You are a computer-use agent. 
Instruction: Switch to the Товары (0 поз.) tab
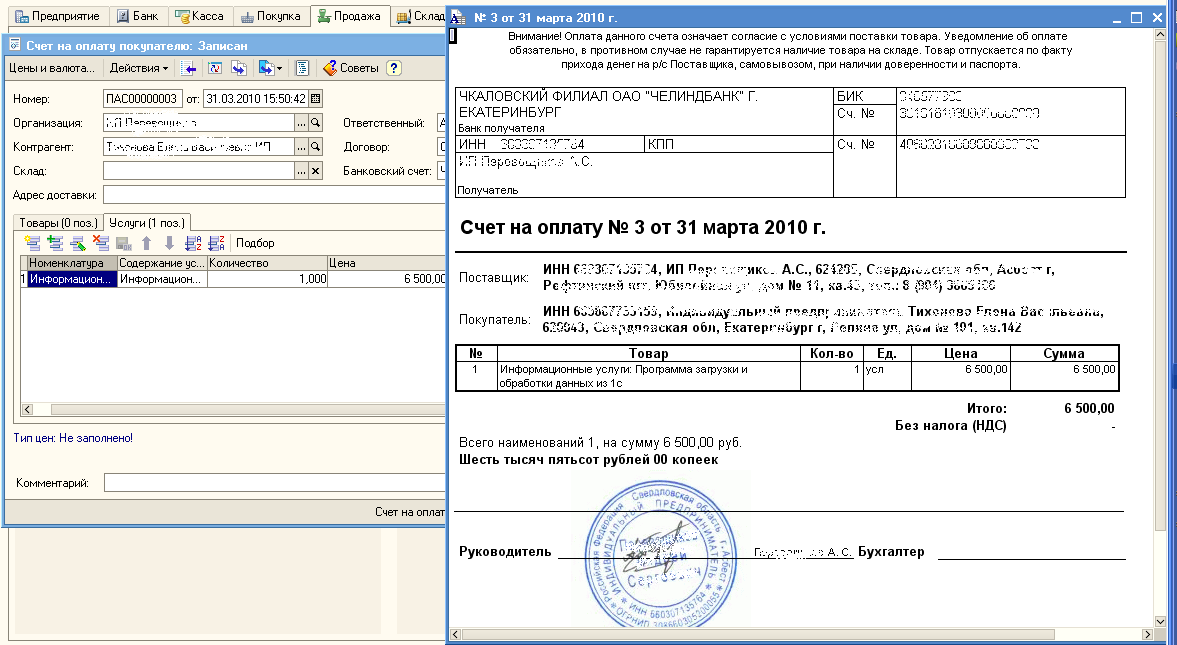click(x=59, y=223)
